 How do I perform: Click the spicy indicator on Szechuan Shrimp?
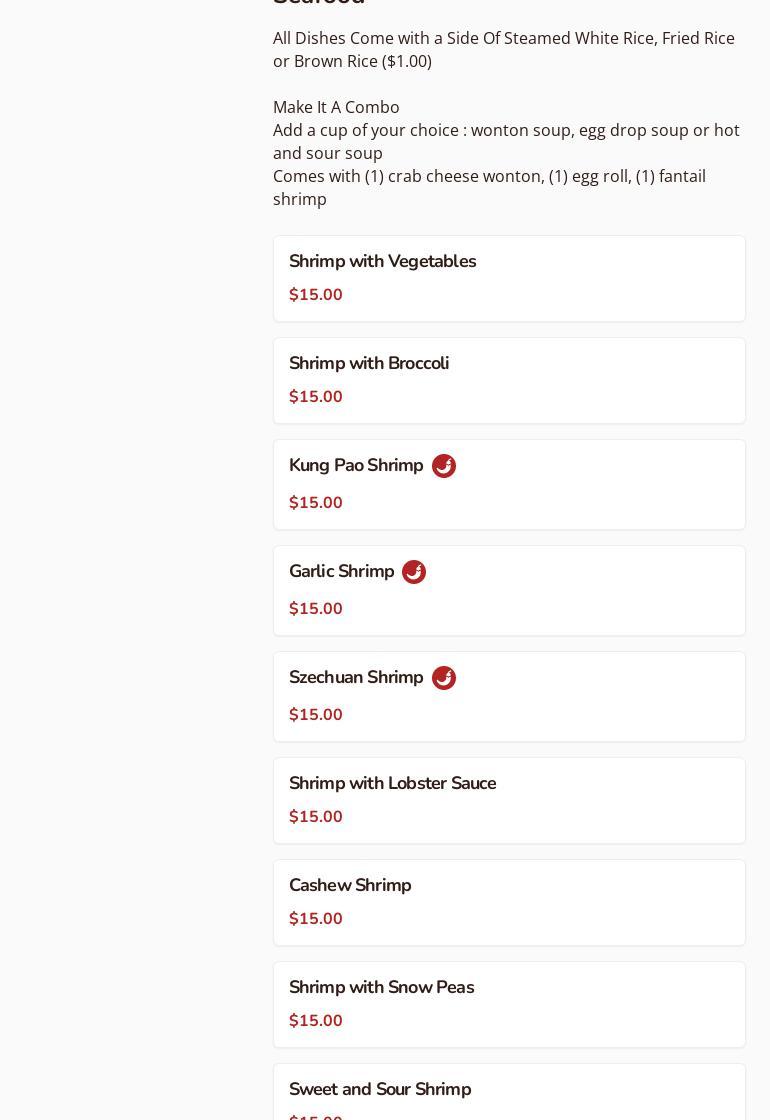tap(444, 678)
